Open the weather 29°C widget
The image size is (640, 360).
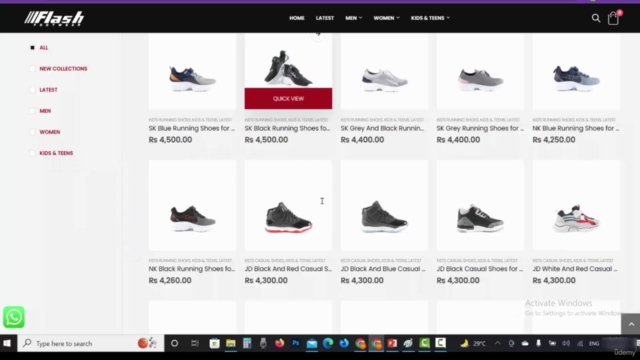click(473, 343)
